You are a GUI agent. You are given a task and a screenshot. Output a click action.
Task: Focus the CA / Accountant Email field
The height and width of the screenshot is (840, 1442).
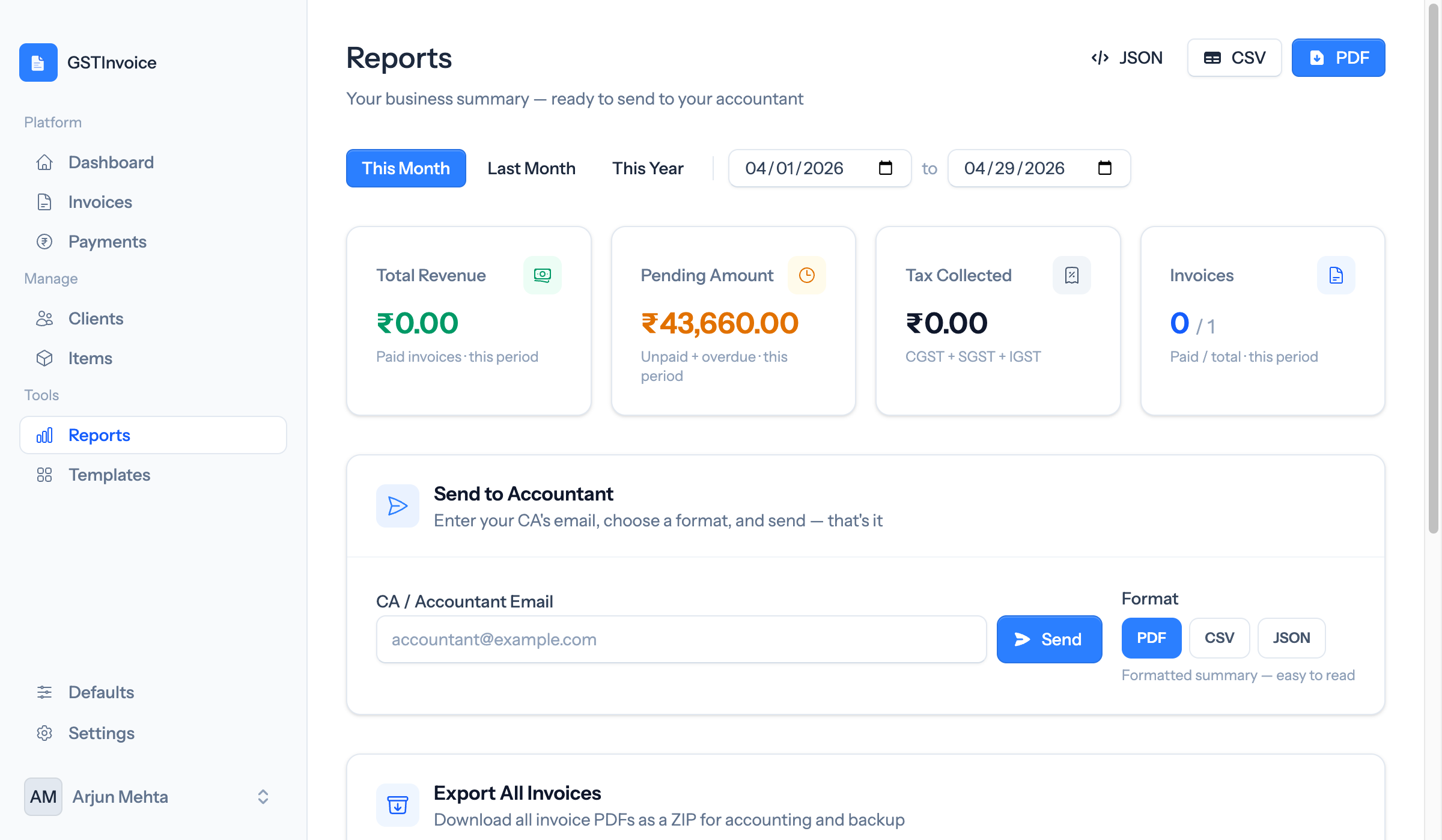point(681,639)
